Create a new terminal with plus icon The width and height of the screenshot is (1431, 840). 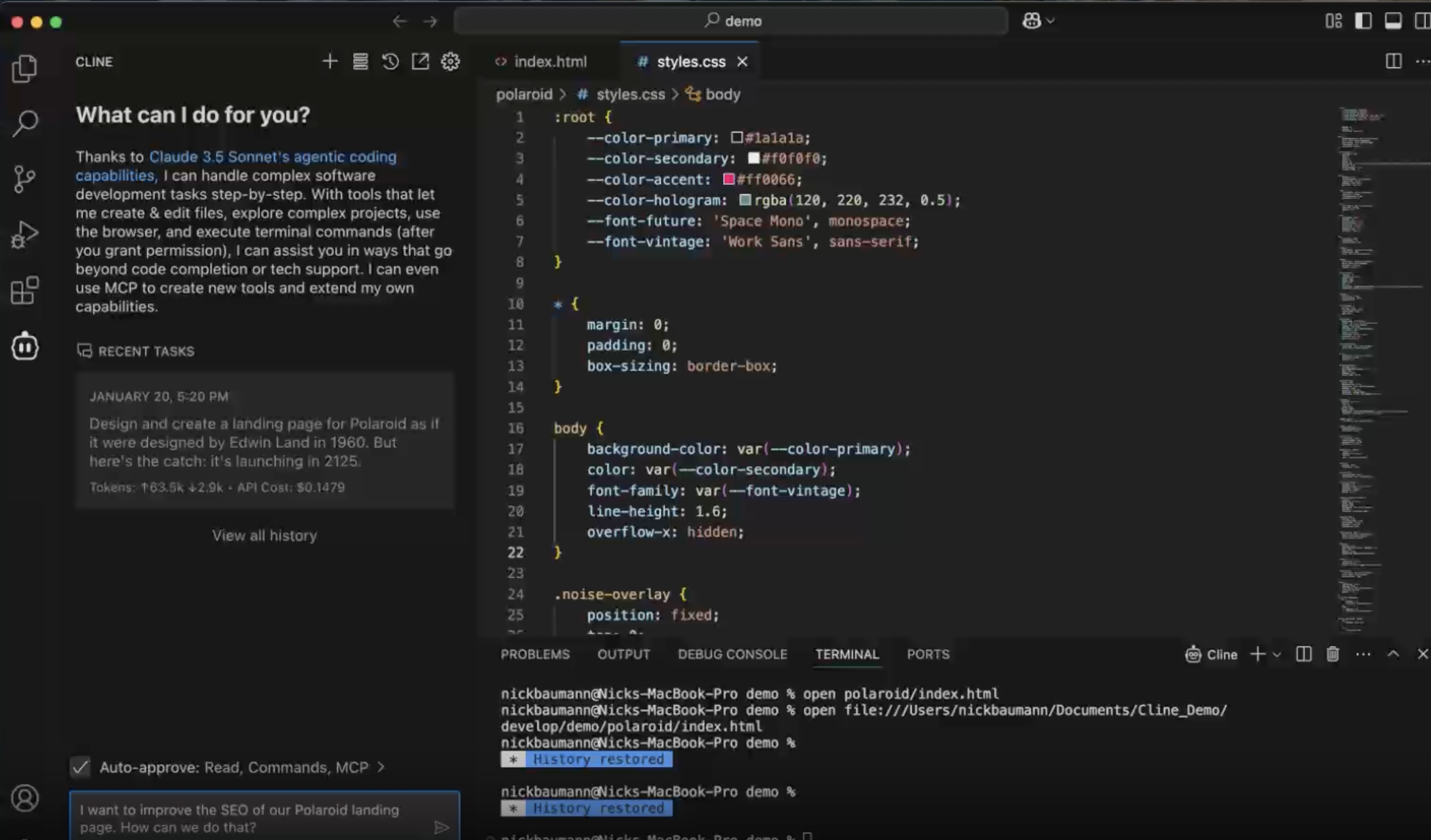click(x=1258, y=654)
